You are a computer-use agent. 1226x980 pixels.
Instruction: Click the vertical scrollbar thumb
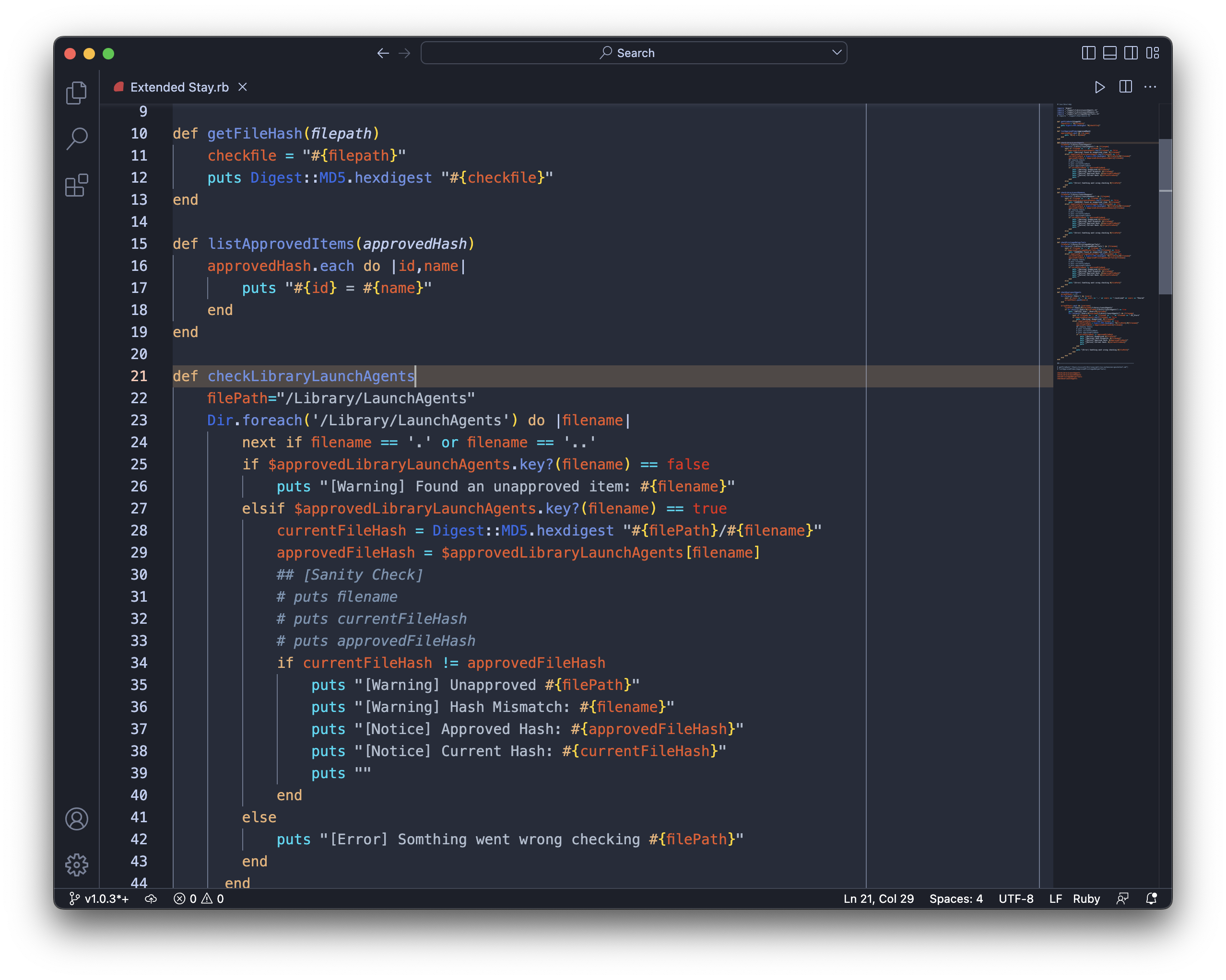pos(1165,216)
